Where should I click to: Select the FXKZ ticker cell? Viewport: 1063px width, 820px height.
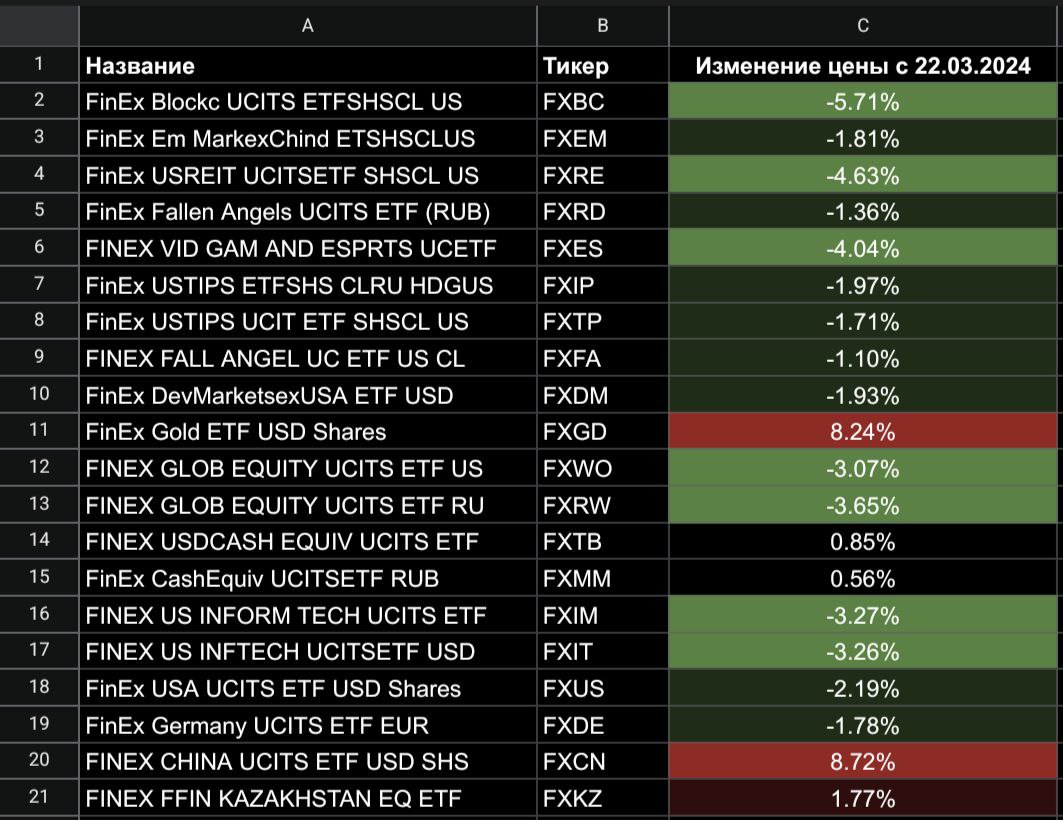(601, 799)
